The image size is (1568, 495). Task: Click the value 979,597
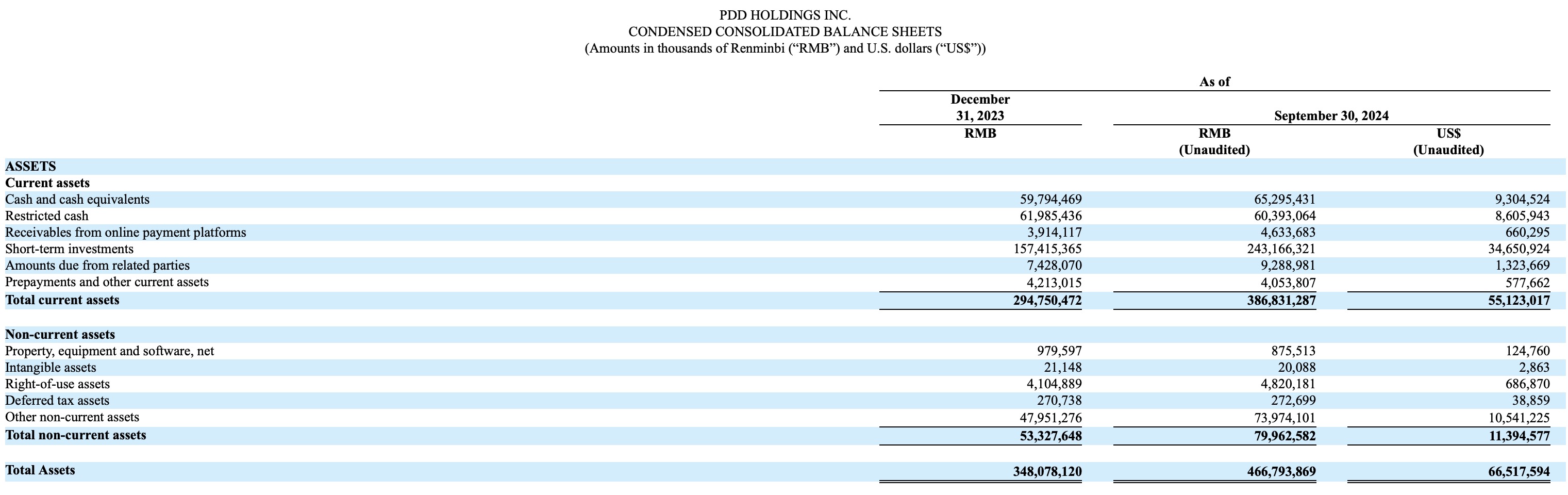tap(1059, 351)
